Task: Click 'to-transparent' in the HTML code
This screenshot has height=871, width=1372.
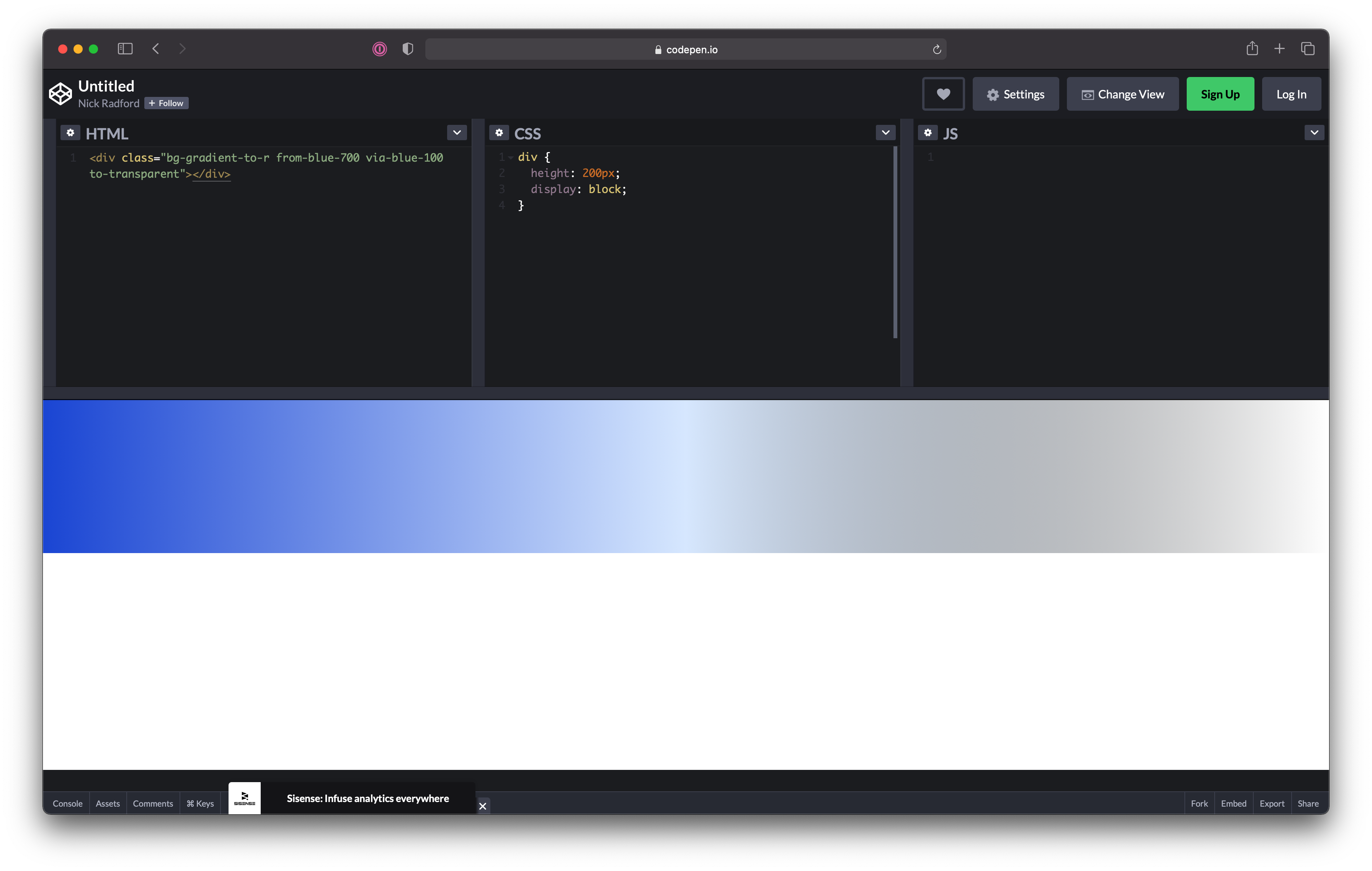Action: (x=134, y=174)
